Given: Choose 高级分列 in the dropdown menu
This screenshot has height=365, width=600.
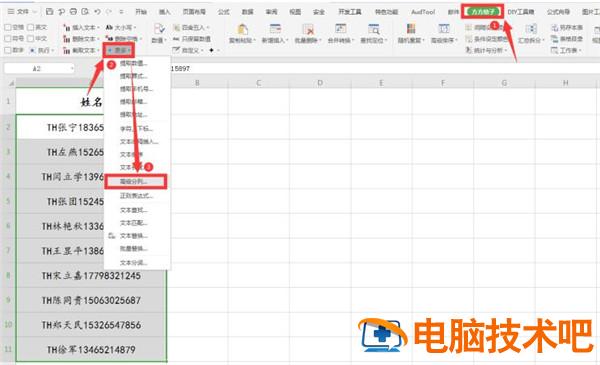Looking at the screenshot, I should (136, 182).
